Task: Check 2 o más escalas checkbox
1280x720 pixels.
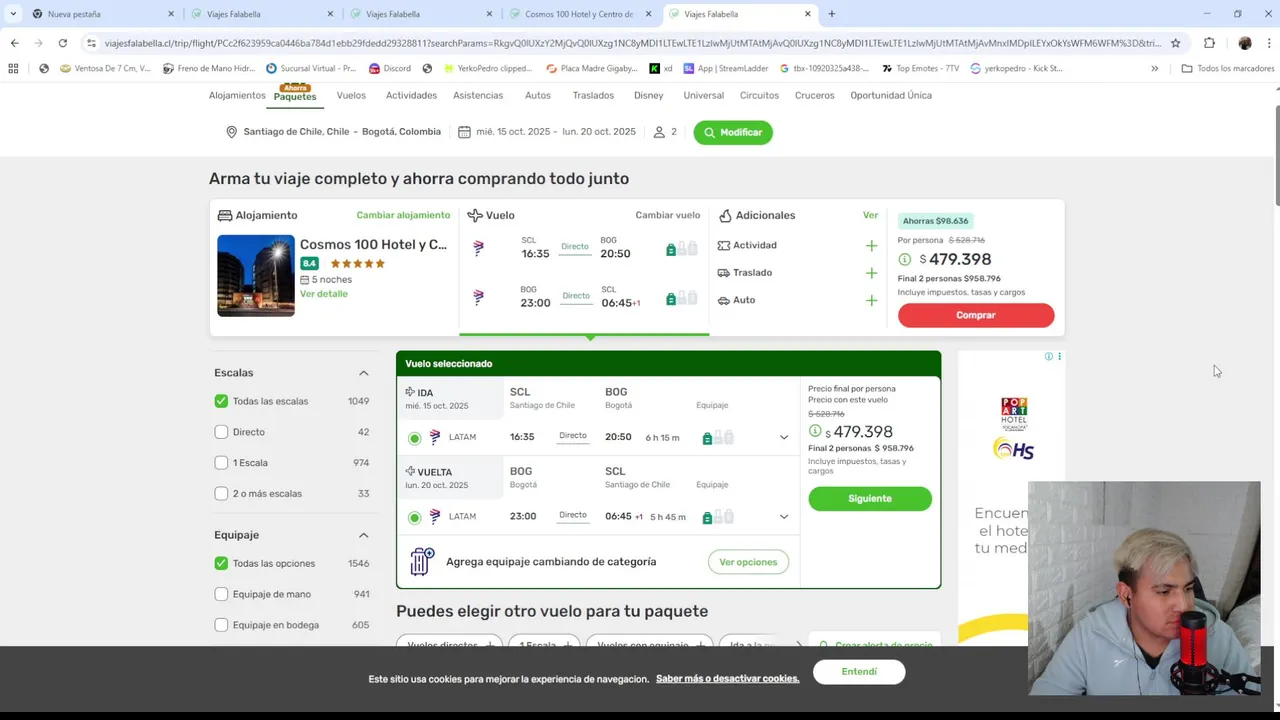Action: click(x=221, y=493)
